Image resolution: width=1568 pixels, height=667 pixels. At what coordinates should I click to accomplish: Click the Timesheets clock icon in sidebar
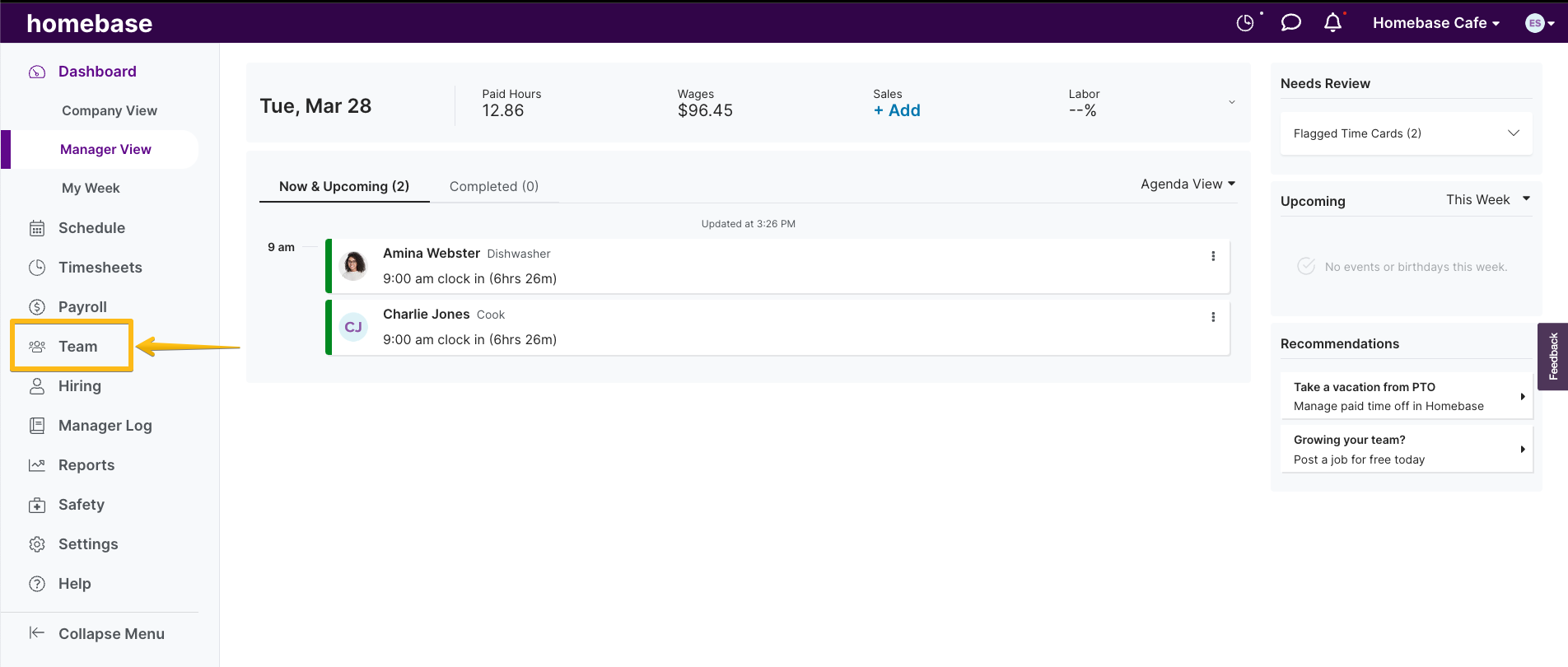click(x=37, y=268)
